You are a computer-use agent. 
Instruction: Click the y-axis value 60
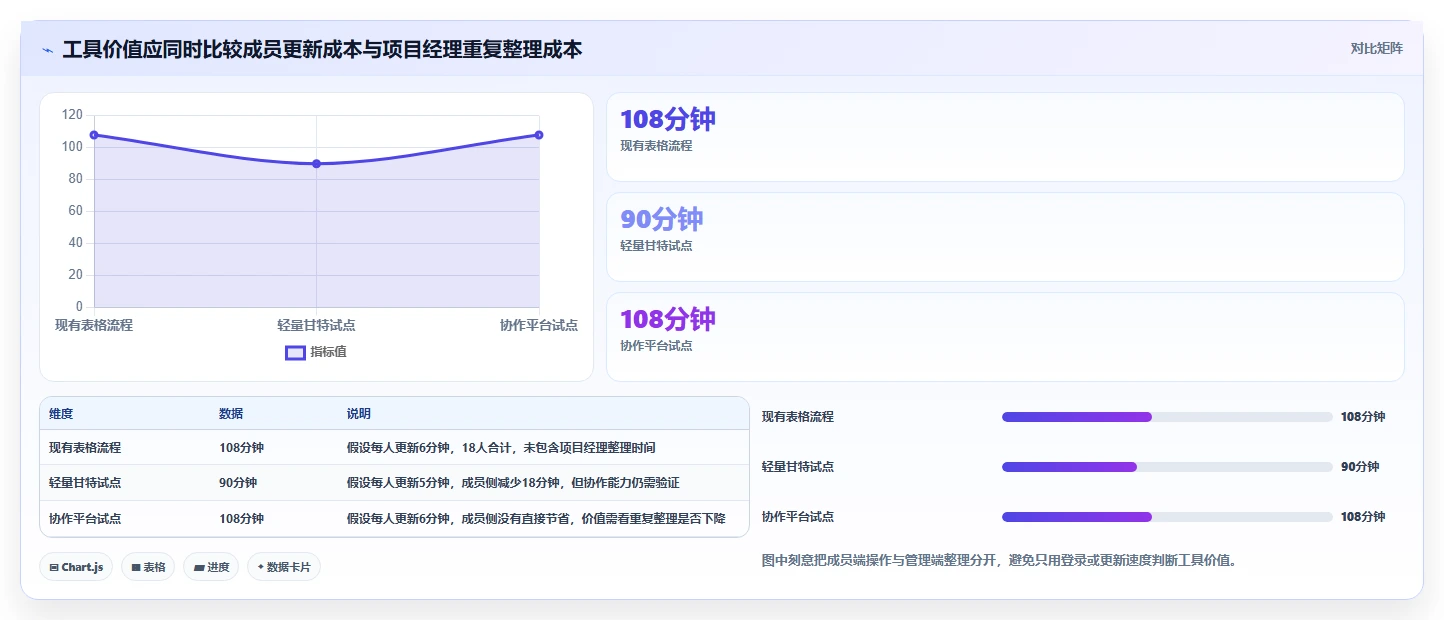point(76,211)
